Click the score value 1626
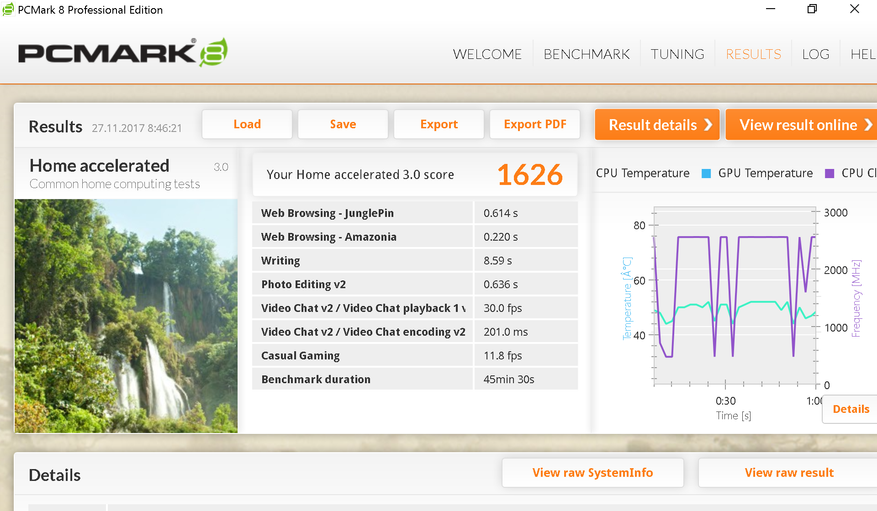The height and width of the screenshot is (511, 877). pos(530,175)
